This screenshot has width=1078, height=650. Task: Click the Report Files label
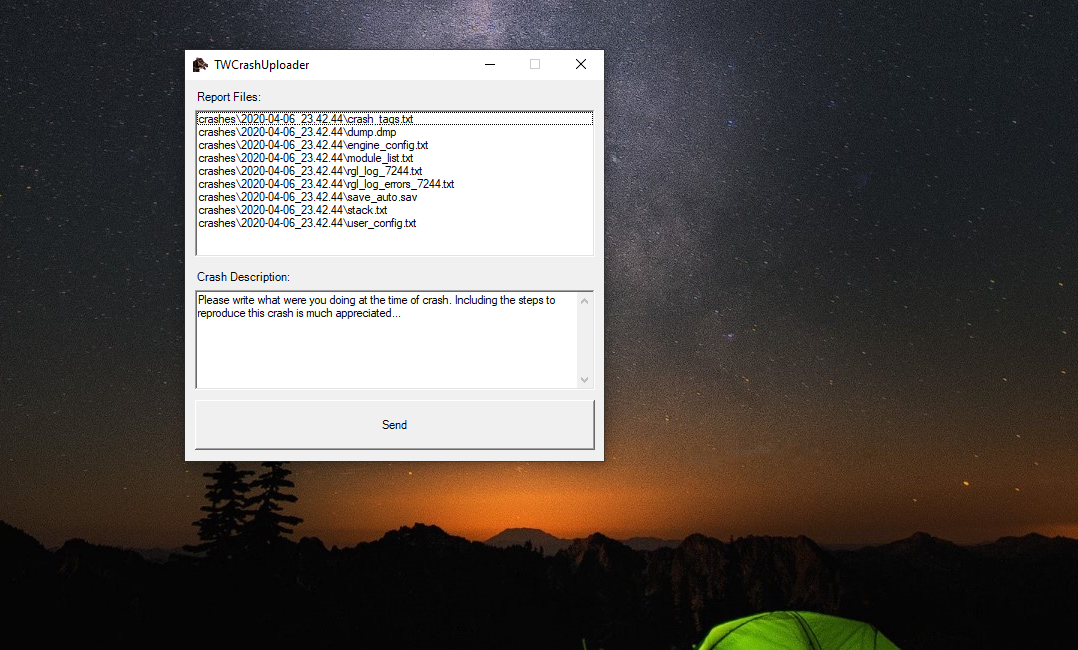coord(229,97)
